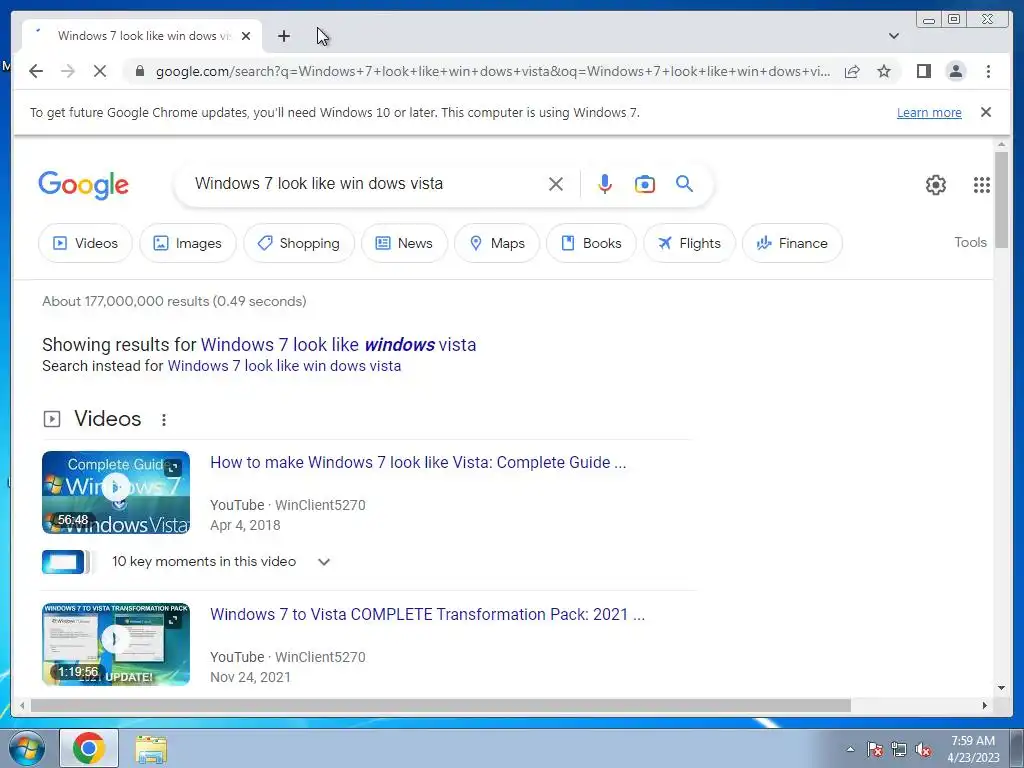Image resolution: width=1024 pixels, height=768 pixels.
Task: Open the Windows Start menu
Action: tap(27, 748)
